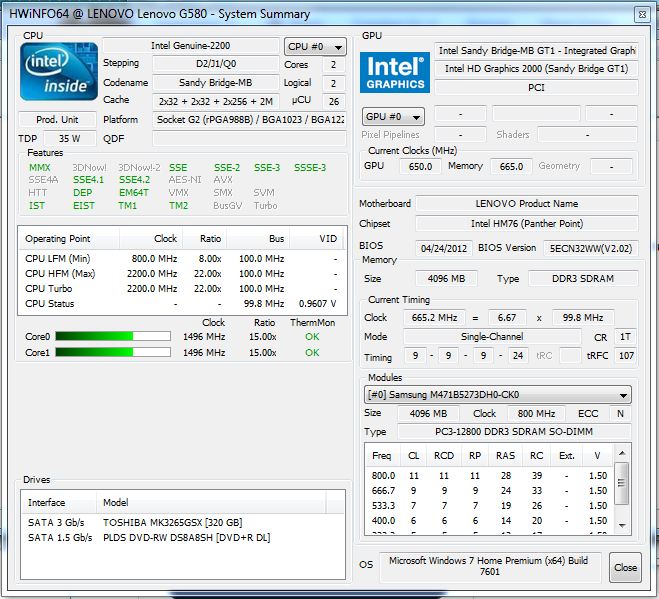Click the Intel Genuine-2200 CPU name field
The height and width of the screenshot is (599, 659).
(x=191, y=46)
